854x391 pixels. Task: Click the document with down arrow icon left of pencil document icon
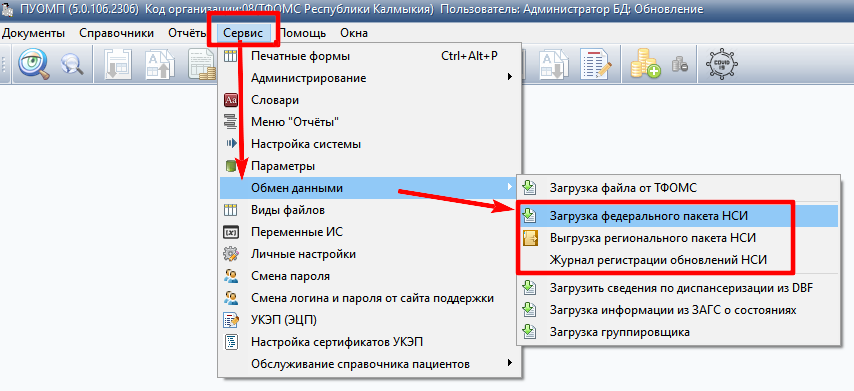pyautogui.click(x=554, y=64)
